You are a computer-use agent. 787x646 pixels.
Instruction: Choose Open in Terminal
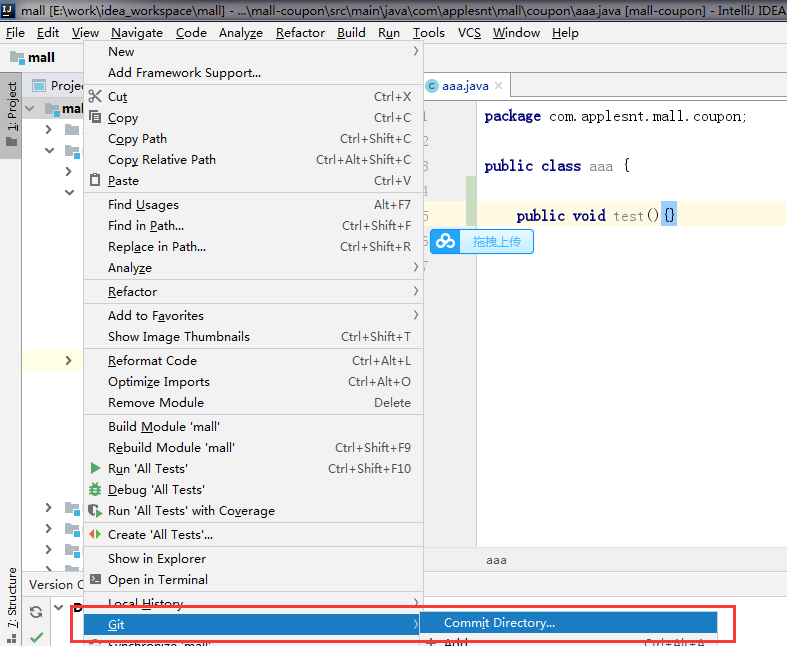[x=253, y=580]
